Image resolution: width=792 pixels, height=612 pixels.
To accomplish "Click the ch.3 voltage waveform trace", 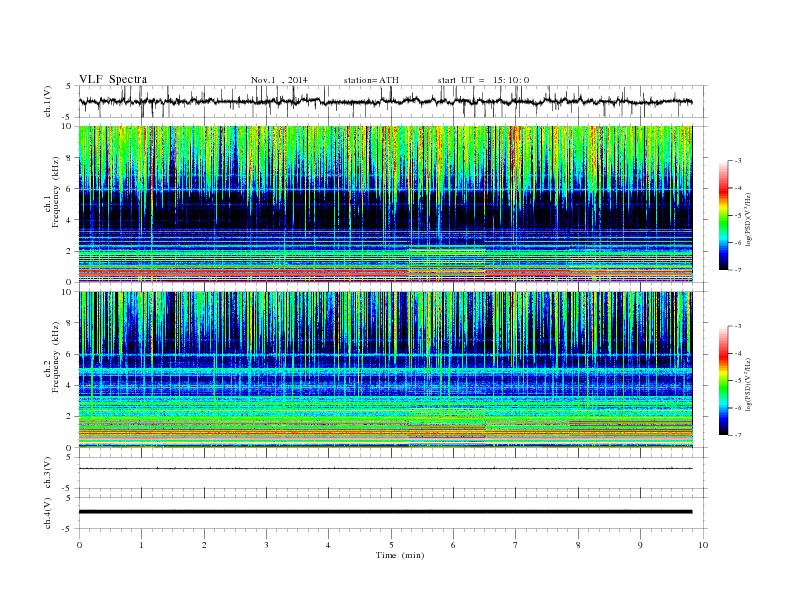I will click(385, 469).
